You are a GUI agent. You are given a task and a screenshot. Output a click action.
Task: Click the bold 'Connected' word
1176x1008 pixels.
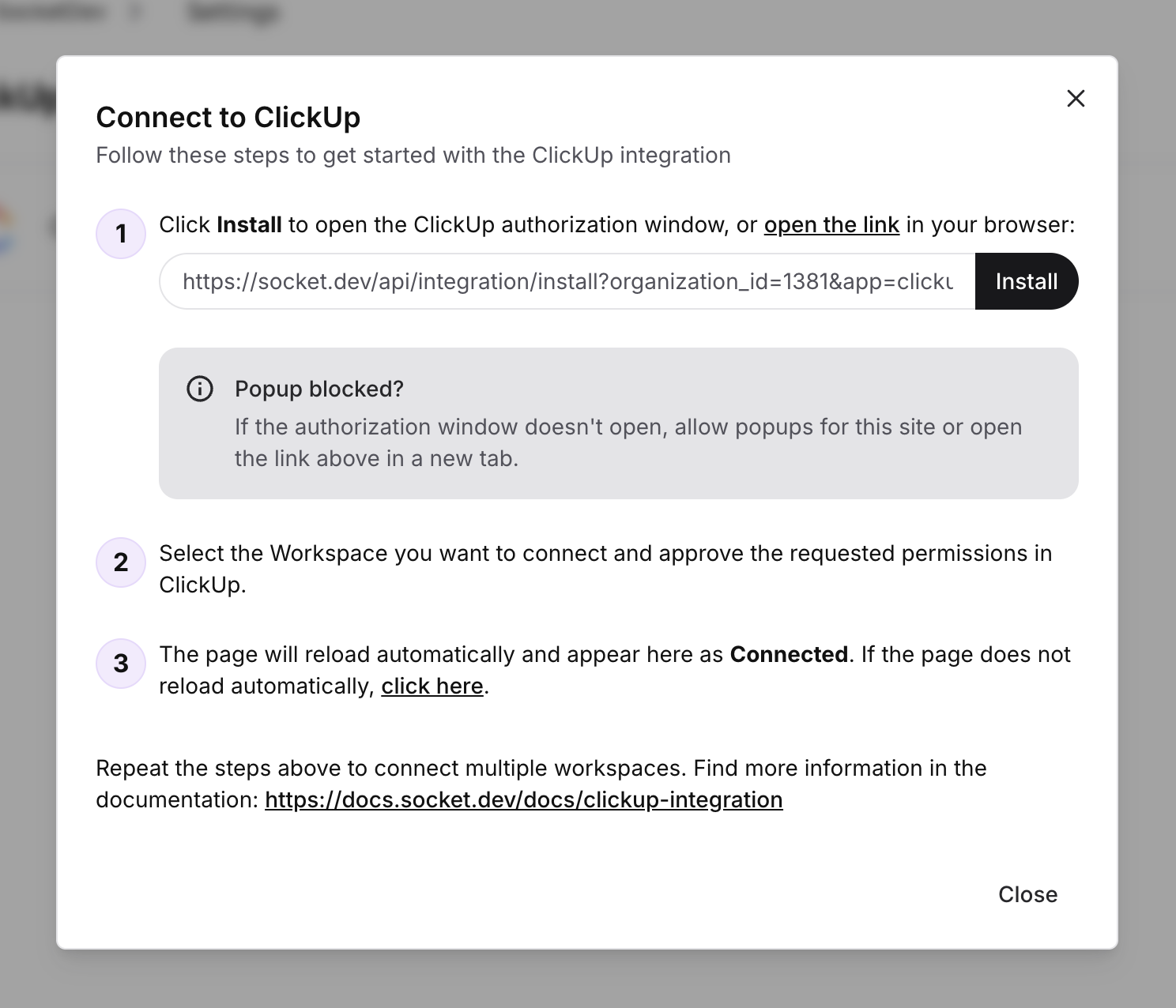coord(789,655)
